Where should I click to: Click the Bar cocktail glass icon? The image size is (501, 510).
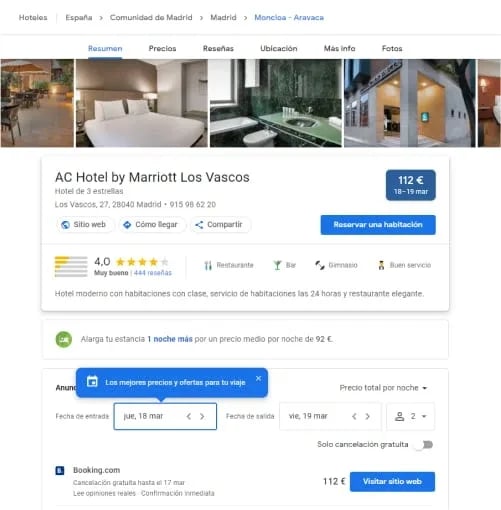pyautogui.click(x=277, y=265)
